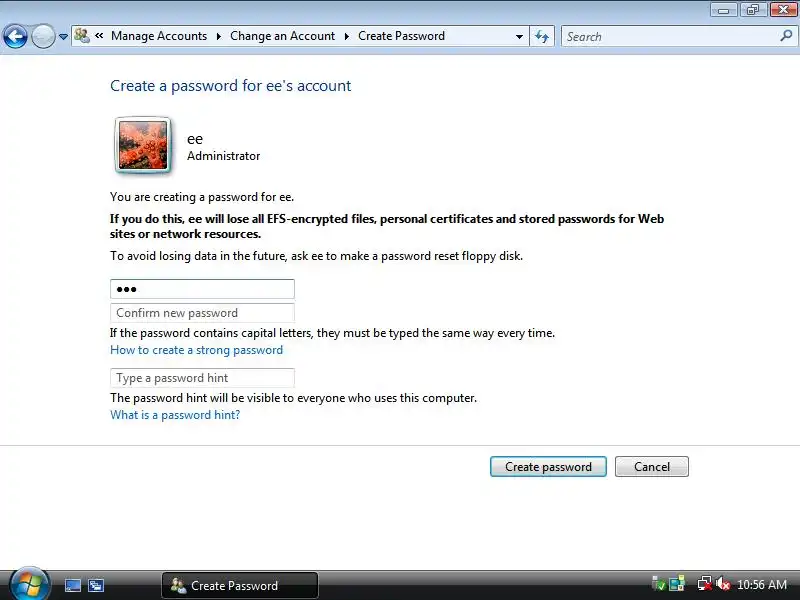Click the greyed Forward navigation arrow
This screenshot has height=600, width=800.
[43, 37]
